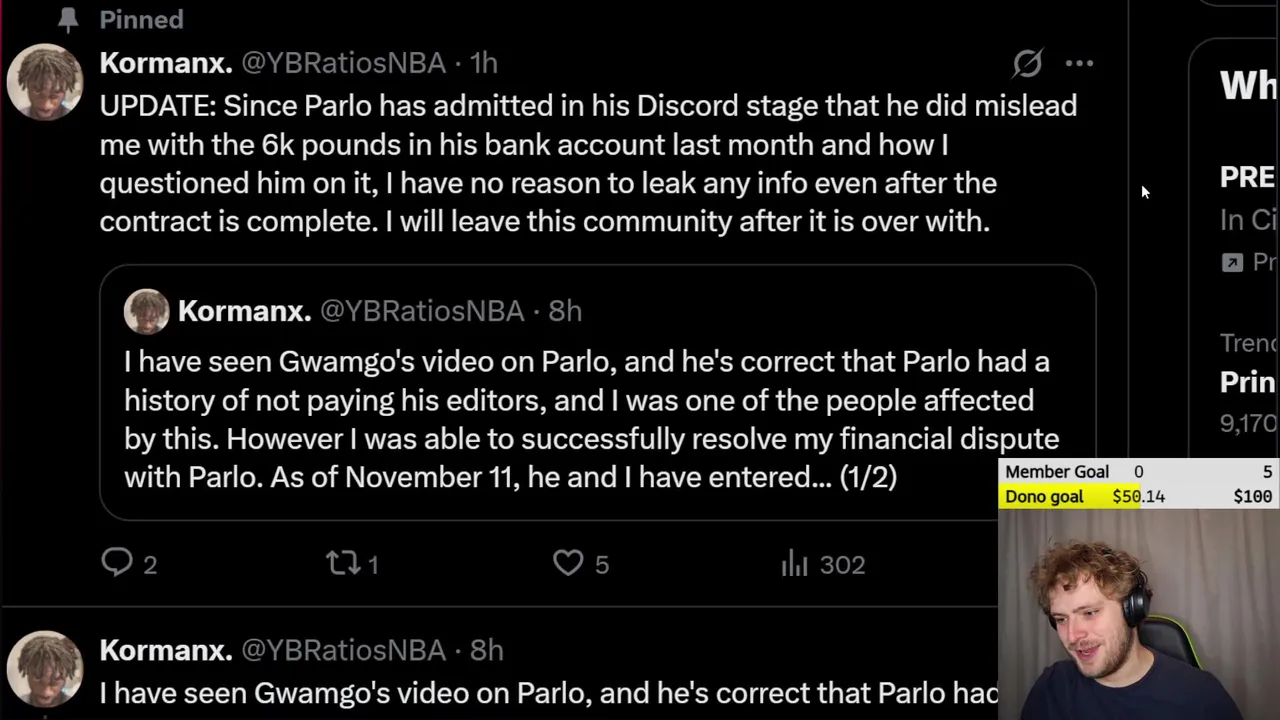Screen dimensions: 1280x720
Task: Open view analytics showing 302 views
Action: tap(795, 564)
